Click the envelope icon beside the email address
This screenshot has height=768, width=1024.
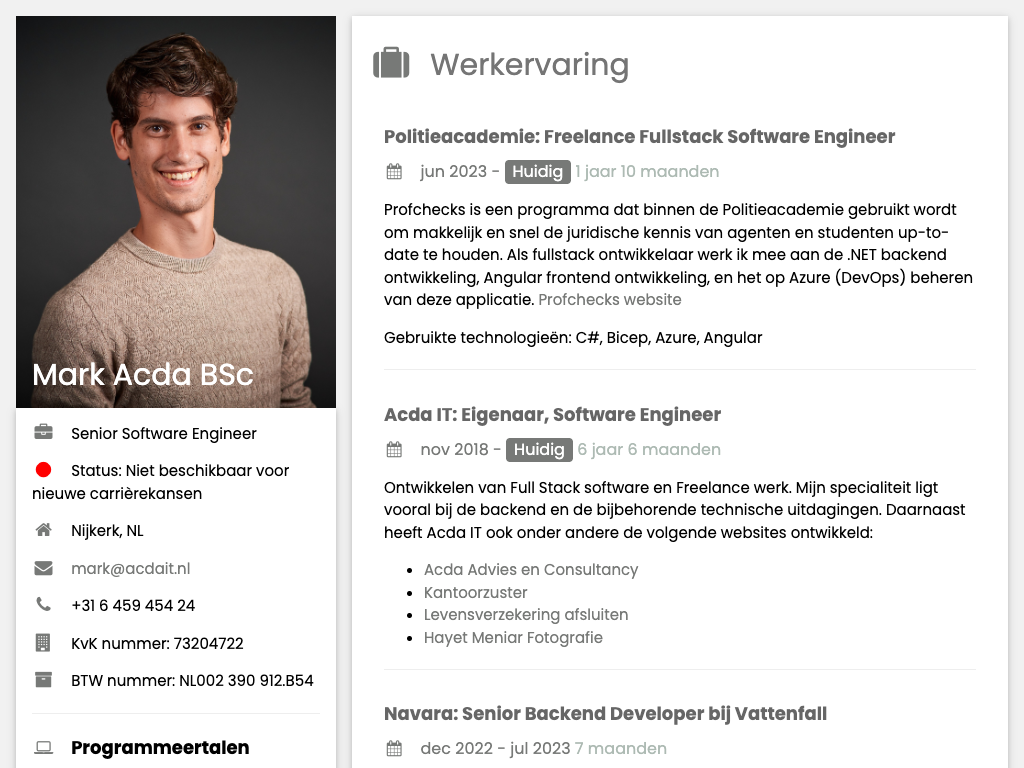point(43,568)
